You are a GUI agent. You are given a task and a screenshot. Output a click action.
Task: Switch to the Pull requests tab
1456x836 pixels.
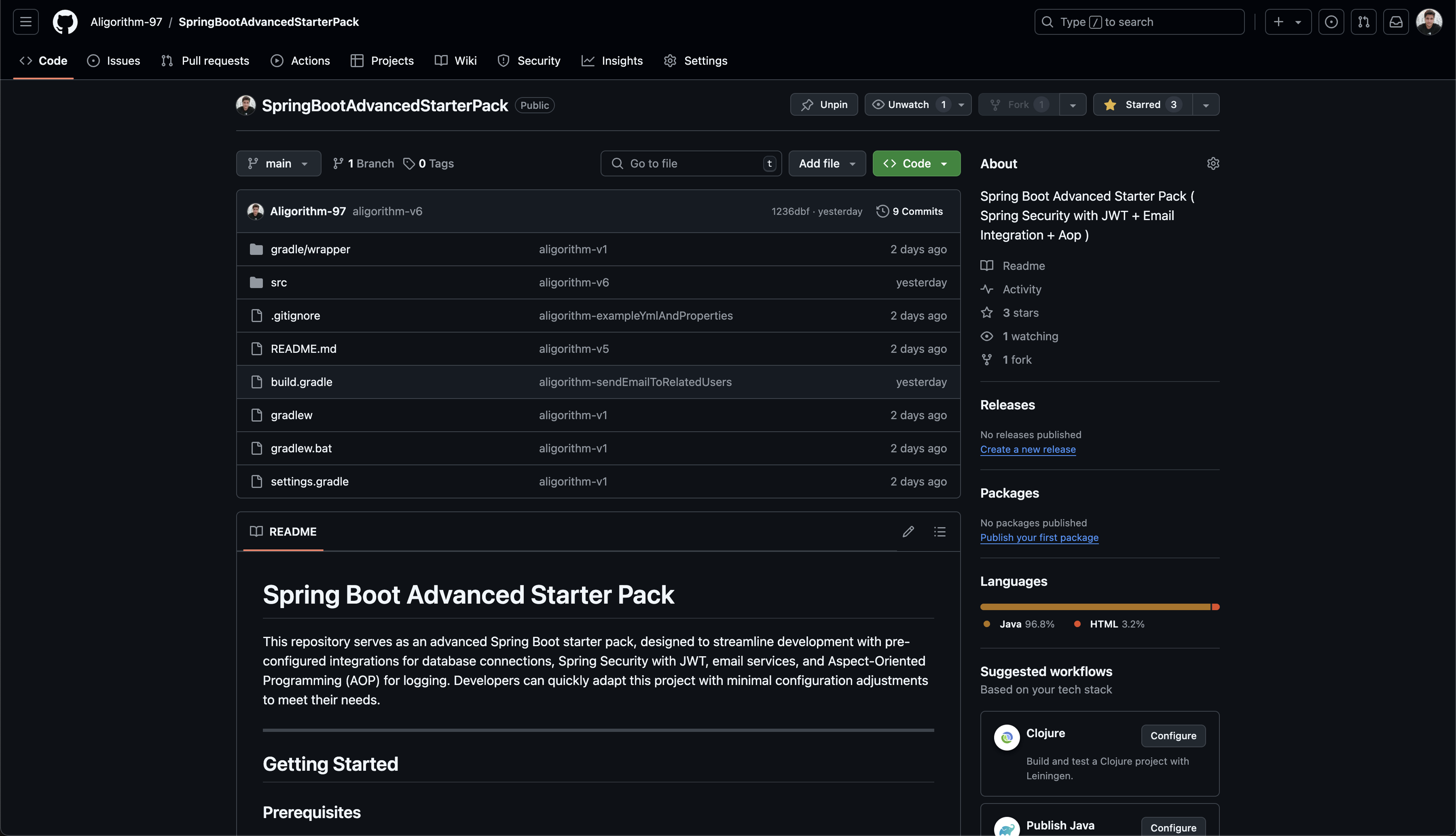point(206,61)
